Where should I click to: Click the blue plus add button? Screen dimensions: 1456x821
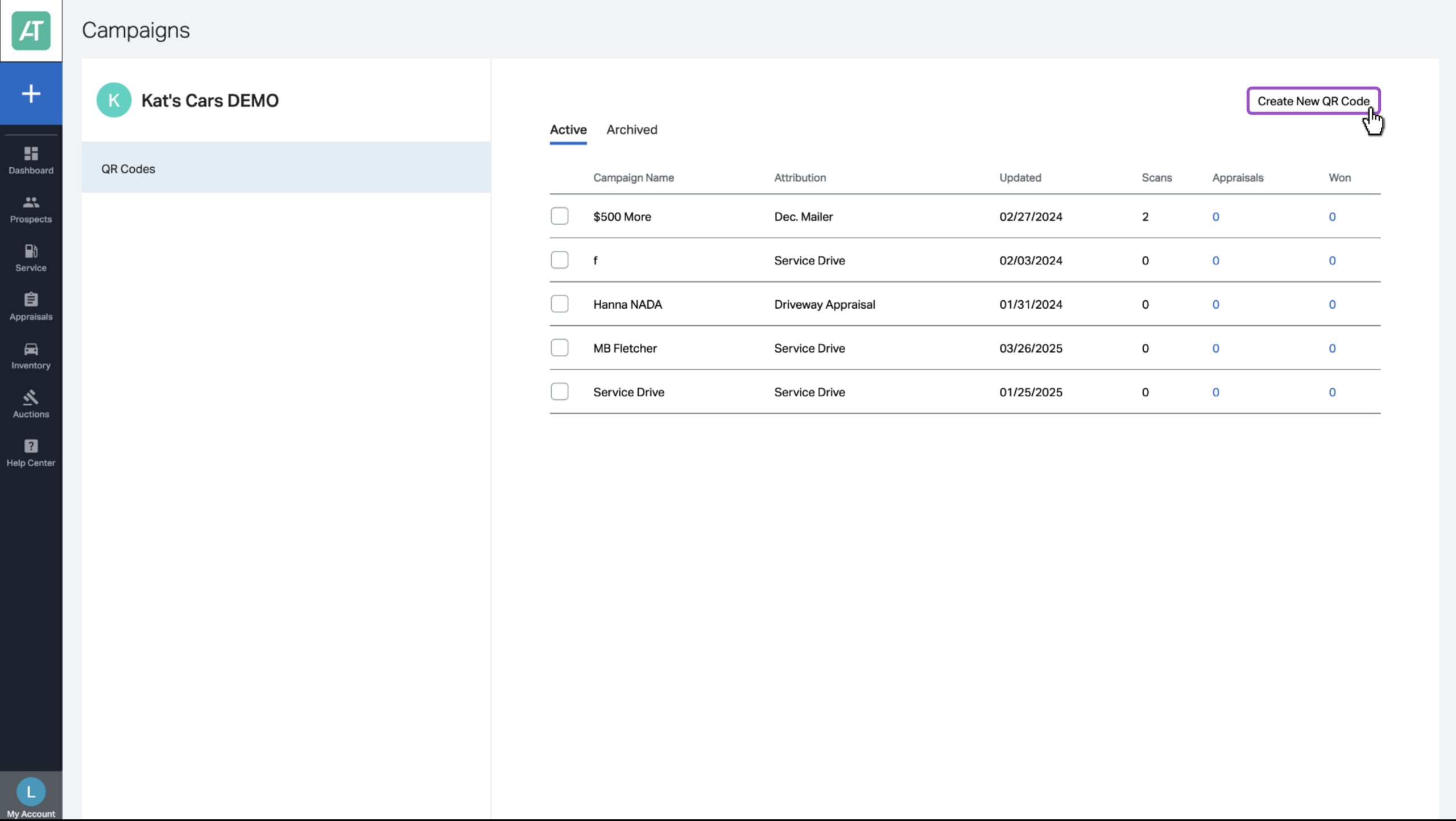pyautogui.click(x=31, y=93)
